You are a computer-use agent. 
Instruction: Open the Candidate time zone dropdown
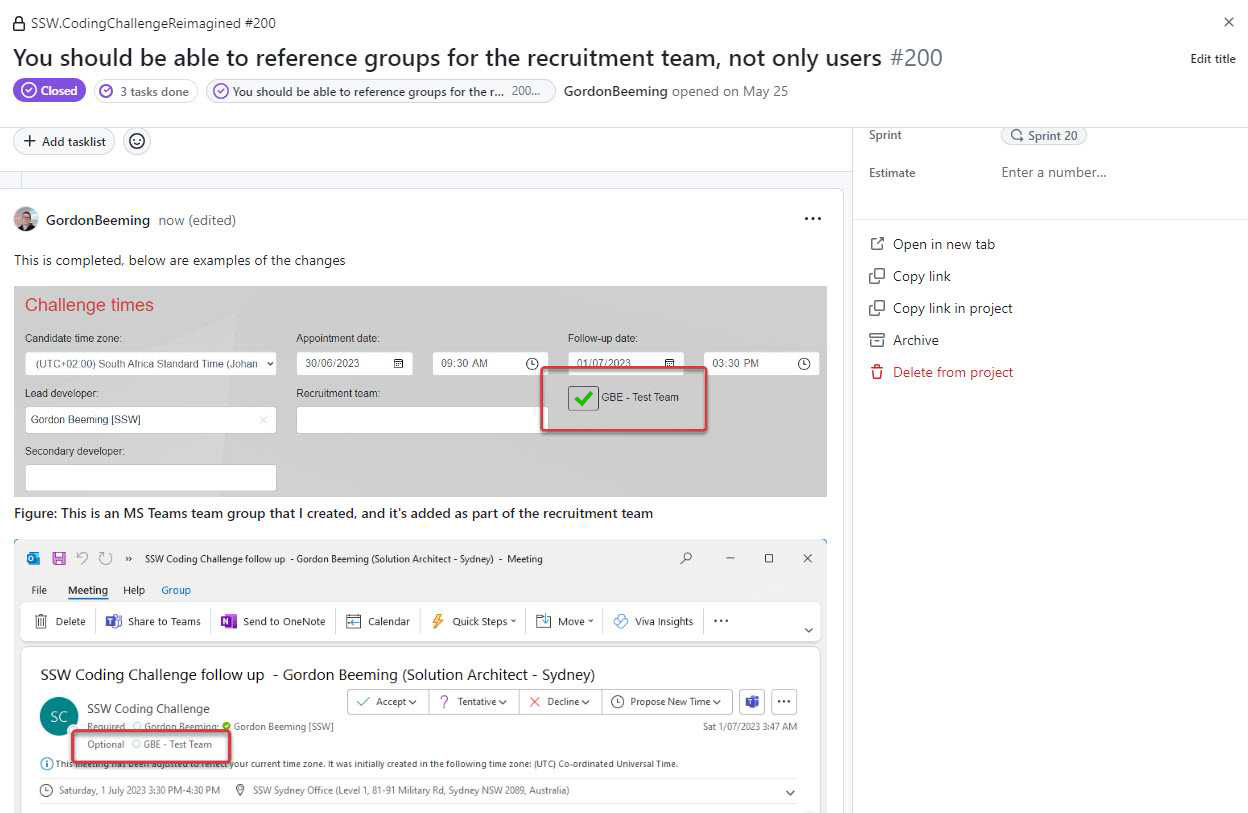150,364
